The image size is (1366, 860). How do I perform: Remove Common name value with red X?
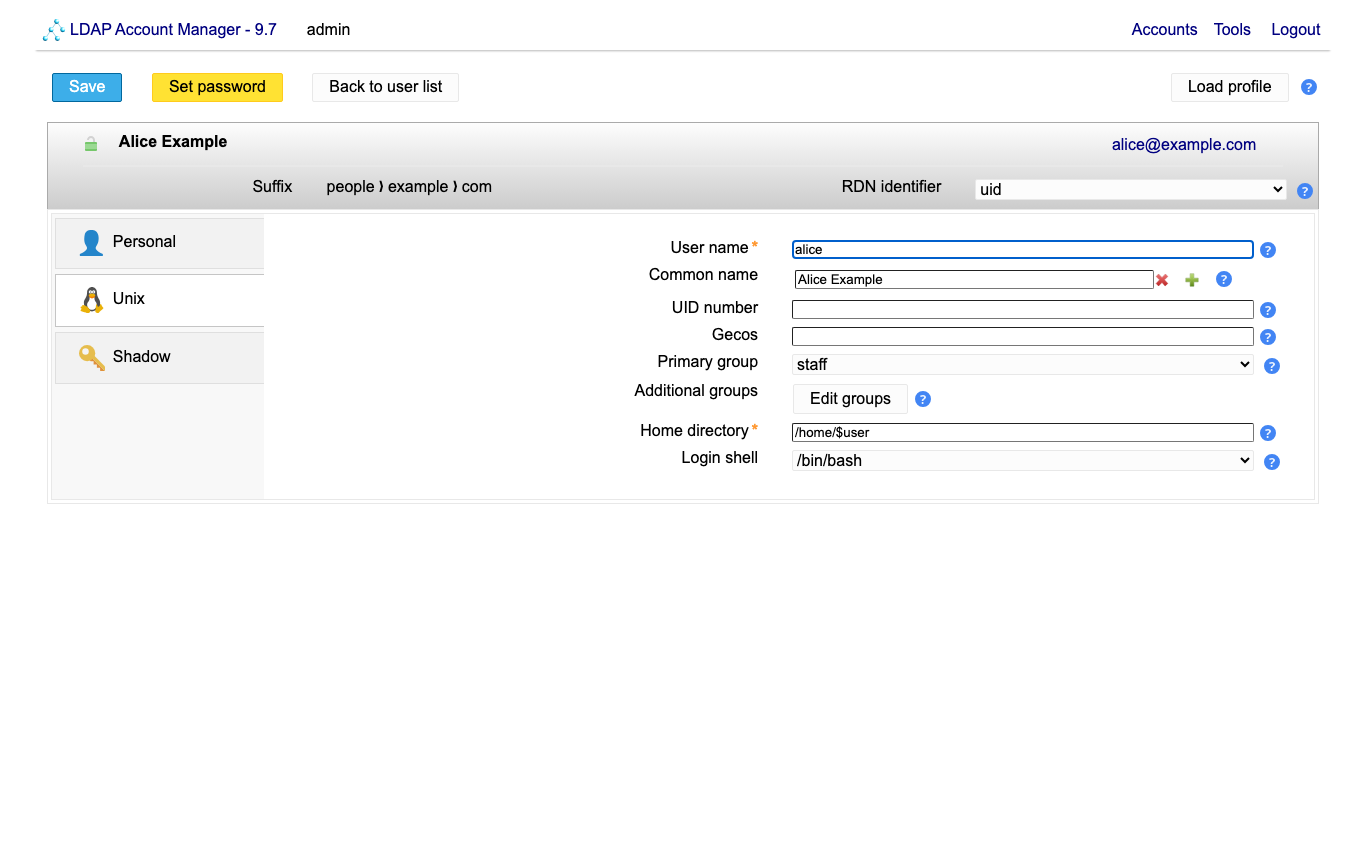[x=1162, y=280]
